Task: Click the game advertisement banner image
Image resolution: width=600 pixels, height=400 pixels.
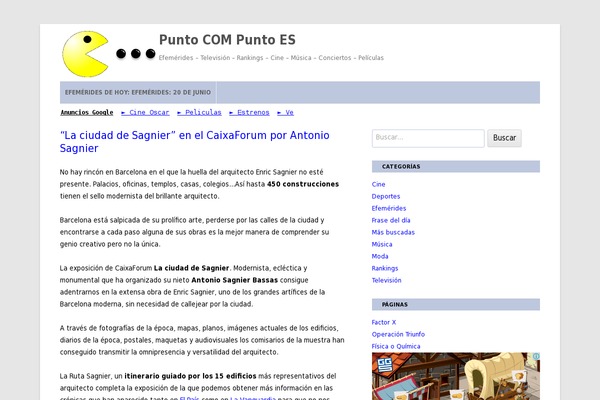Action: 456,376
